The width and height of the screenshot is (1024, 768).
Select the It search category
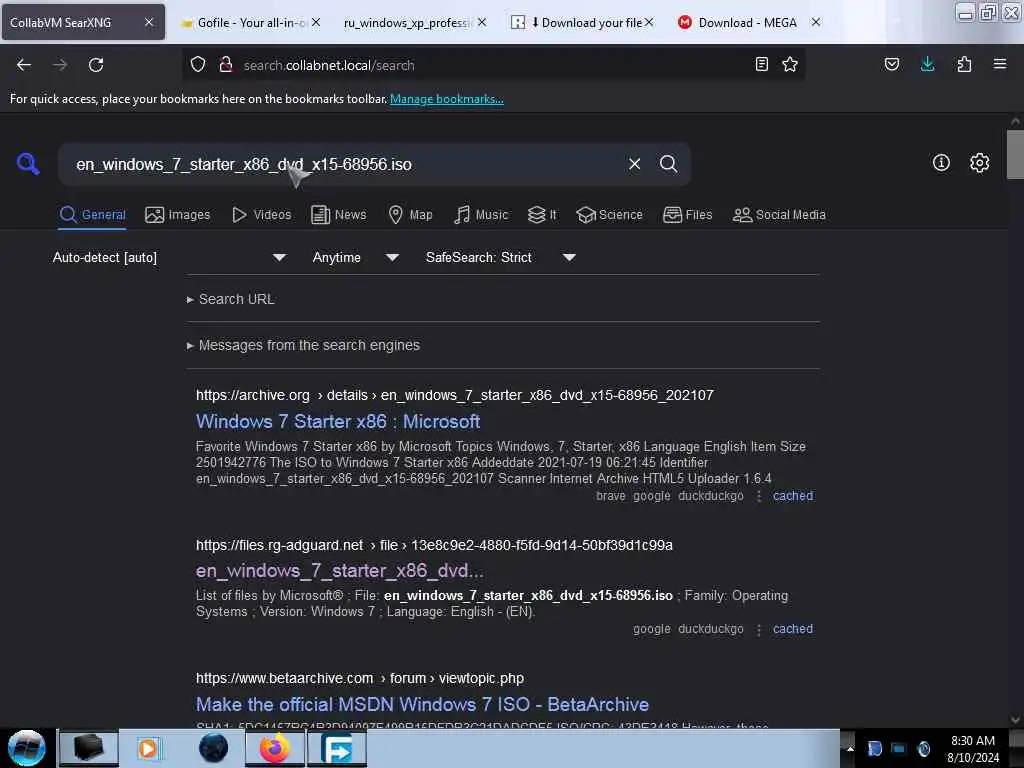click(x=542, y=214)
